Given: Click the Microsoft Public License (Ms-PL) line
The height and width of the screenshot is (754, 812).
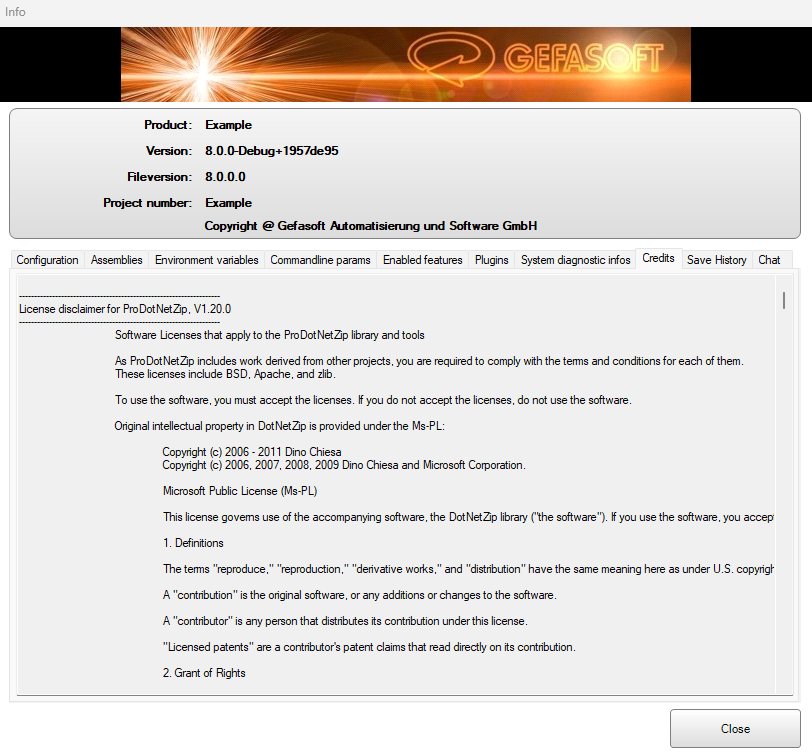Looking at the screenshot, I should tap(240, 491).
